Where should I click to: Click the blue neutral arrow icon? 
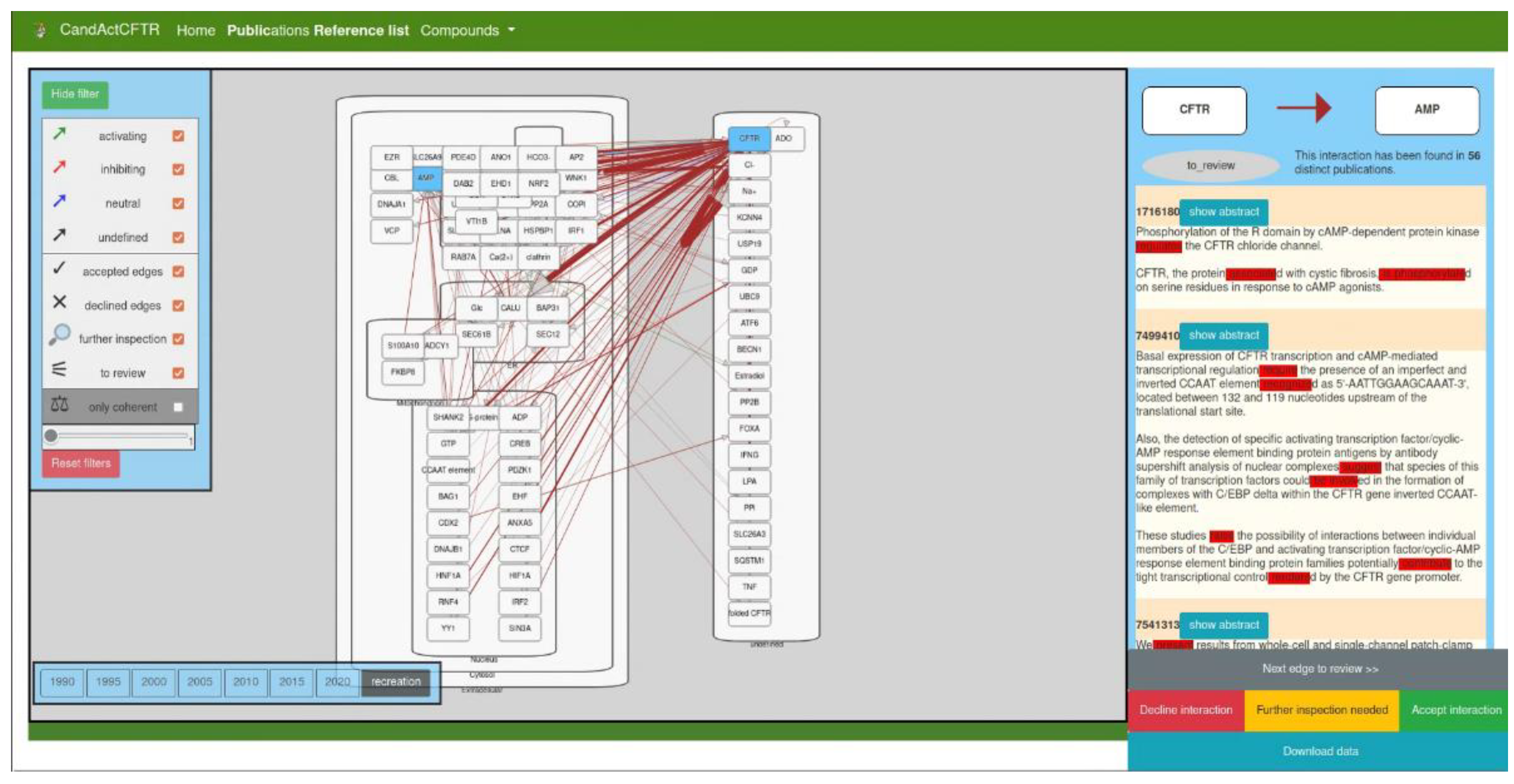59,202
